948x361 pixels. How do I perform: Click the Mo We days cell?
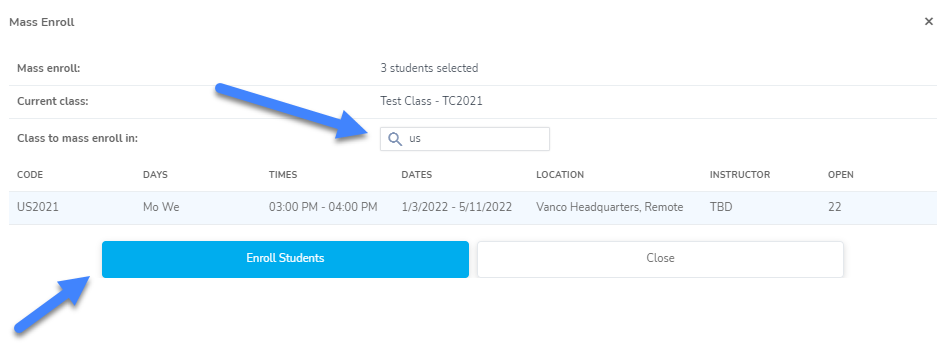(161, 207)
